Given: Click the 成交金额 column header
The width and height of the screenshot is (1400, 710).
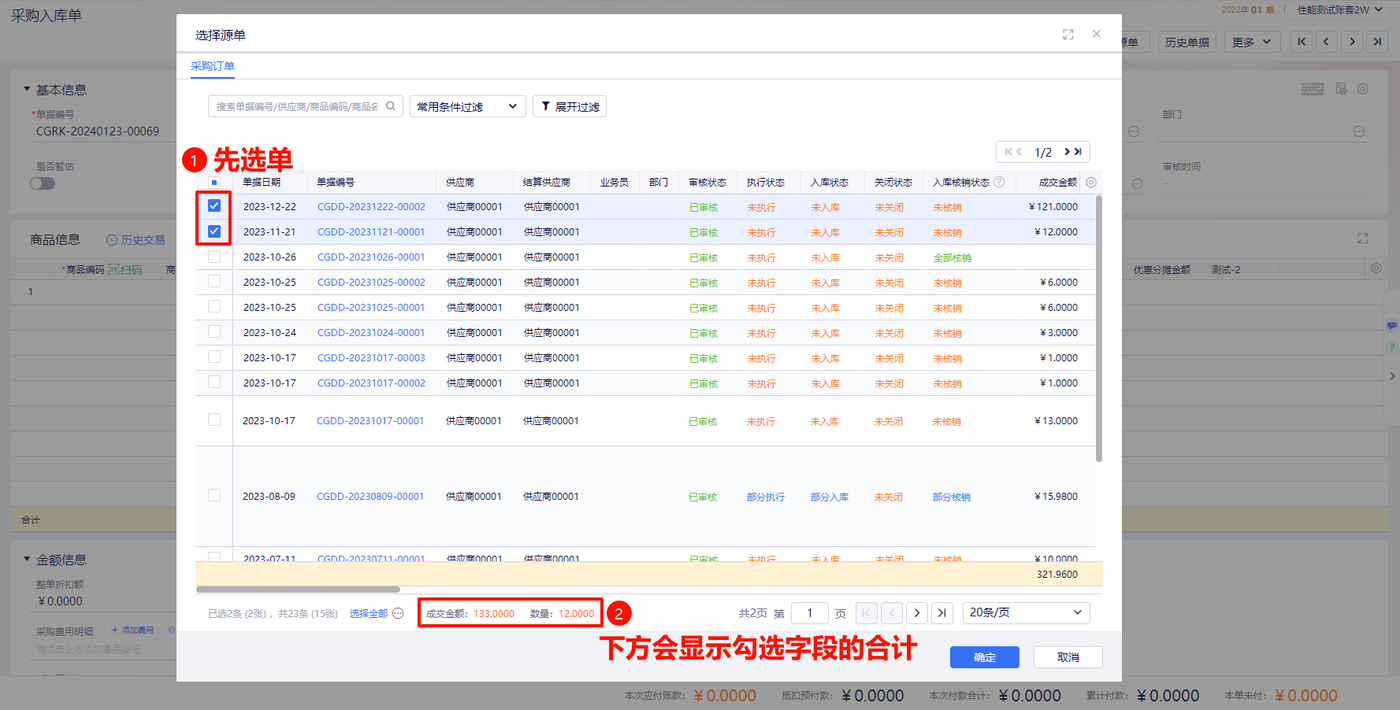Looking at the screenshot, I should coord(1058,183).
